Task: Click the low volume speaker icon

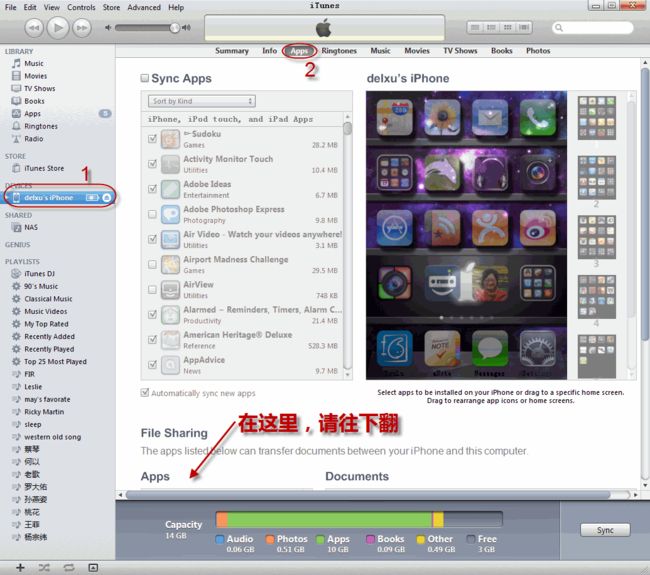Action: (x=108, y=28)
